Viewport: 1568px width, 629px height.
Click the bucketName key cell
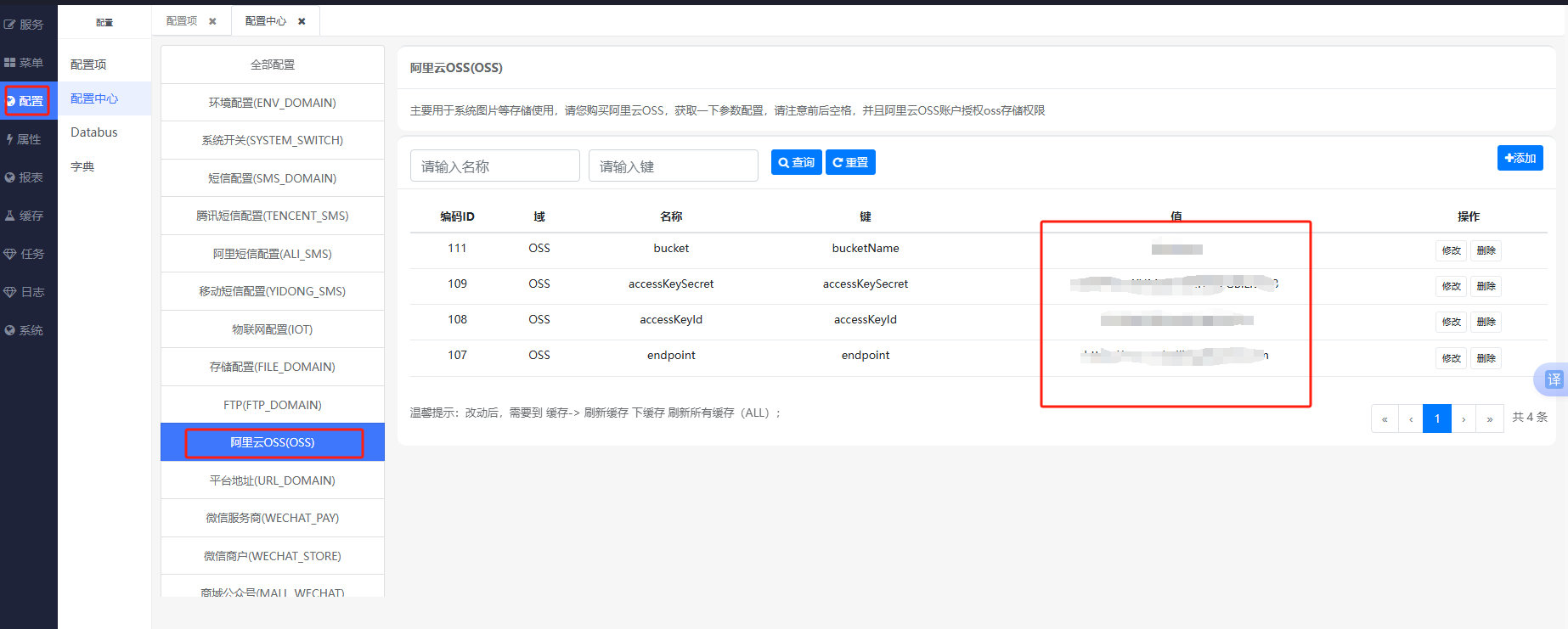pyautogui.click(x=866, y=248)
